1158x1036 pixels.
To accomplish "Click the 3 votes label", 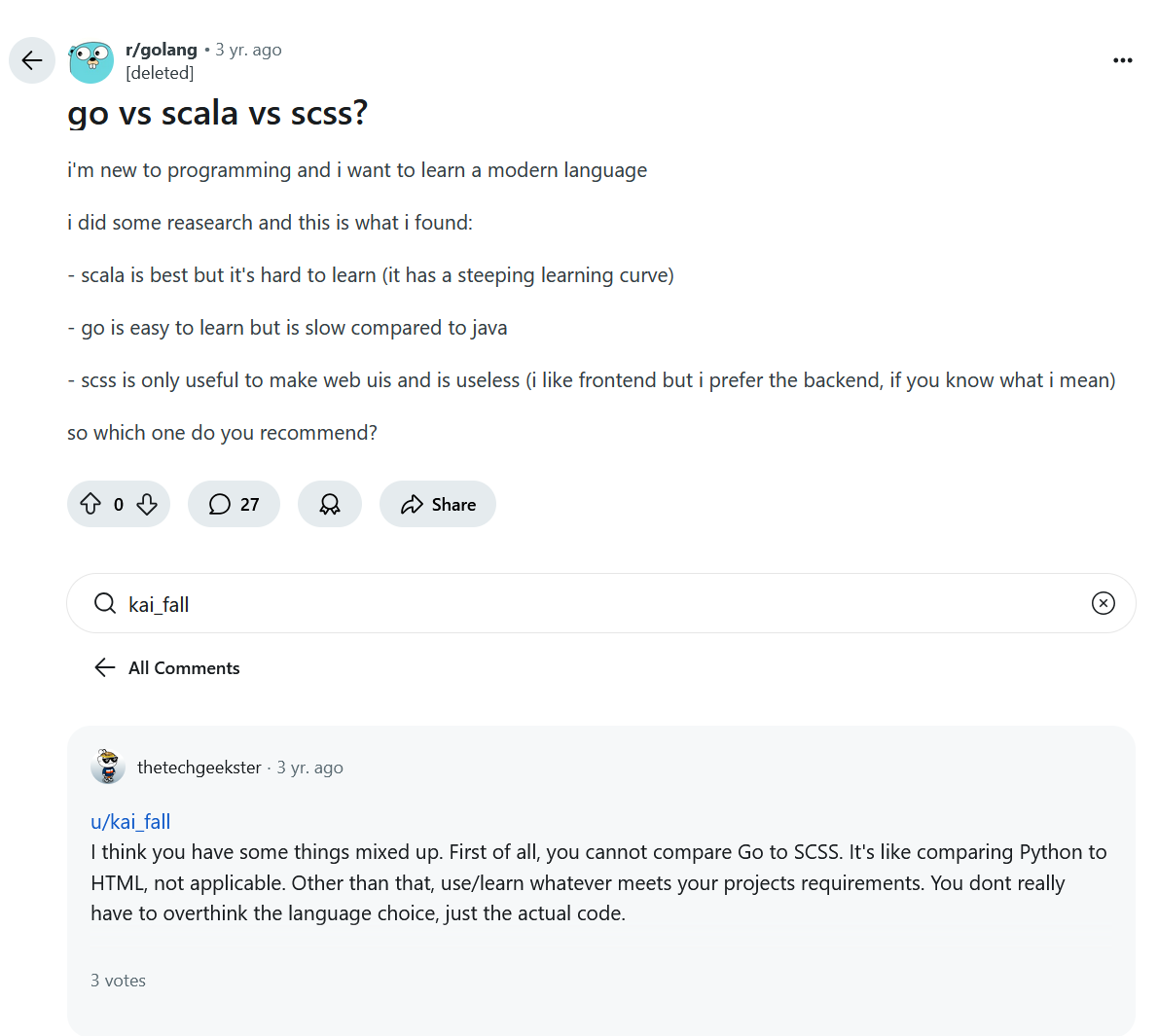I will (x=118, y=981).
